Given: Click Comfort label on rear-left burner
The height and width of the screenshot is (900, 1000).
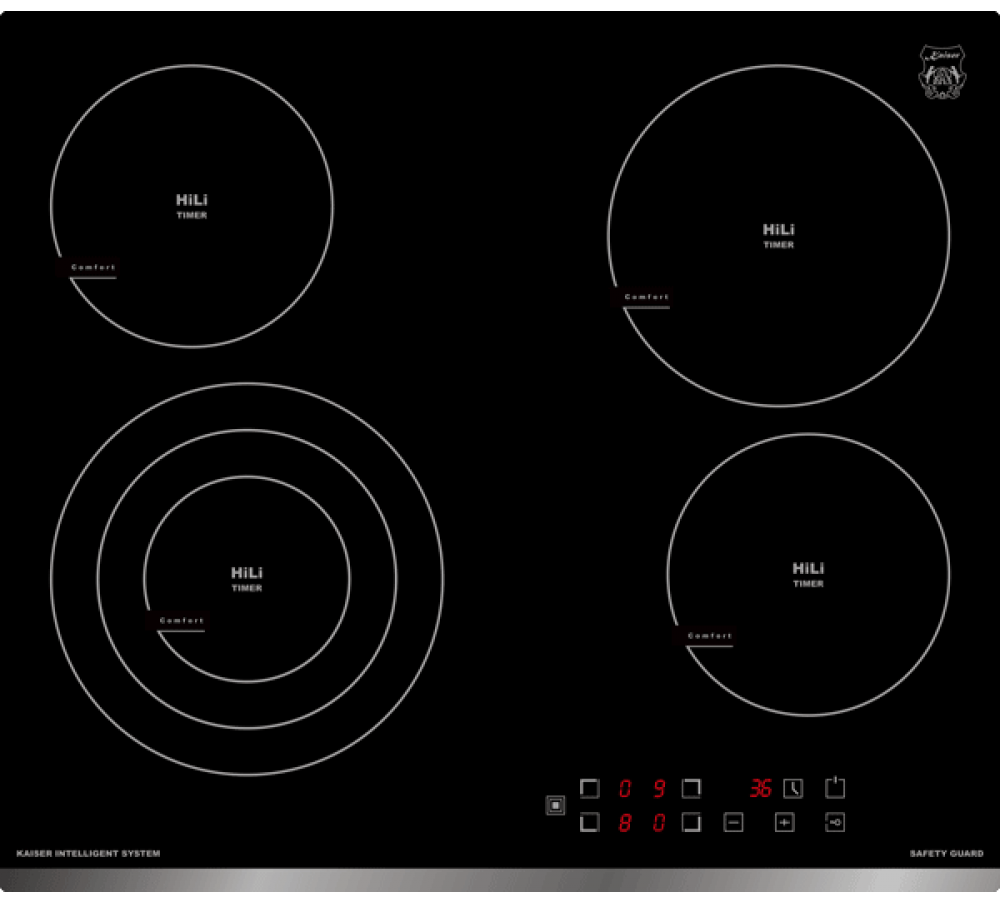Looking at the screenshot, I should coord(93,267).
